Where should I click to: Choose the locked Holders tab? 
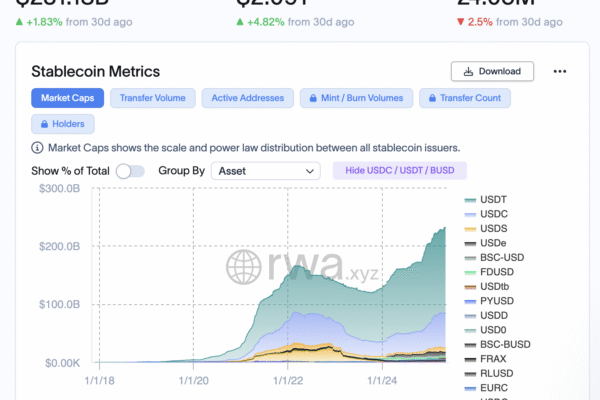tap(63, 124)
